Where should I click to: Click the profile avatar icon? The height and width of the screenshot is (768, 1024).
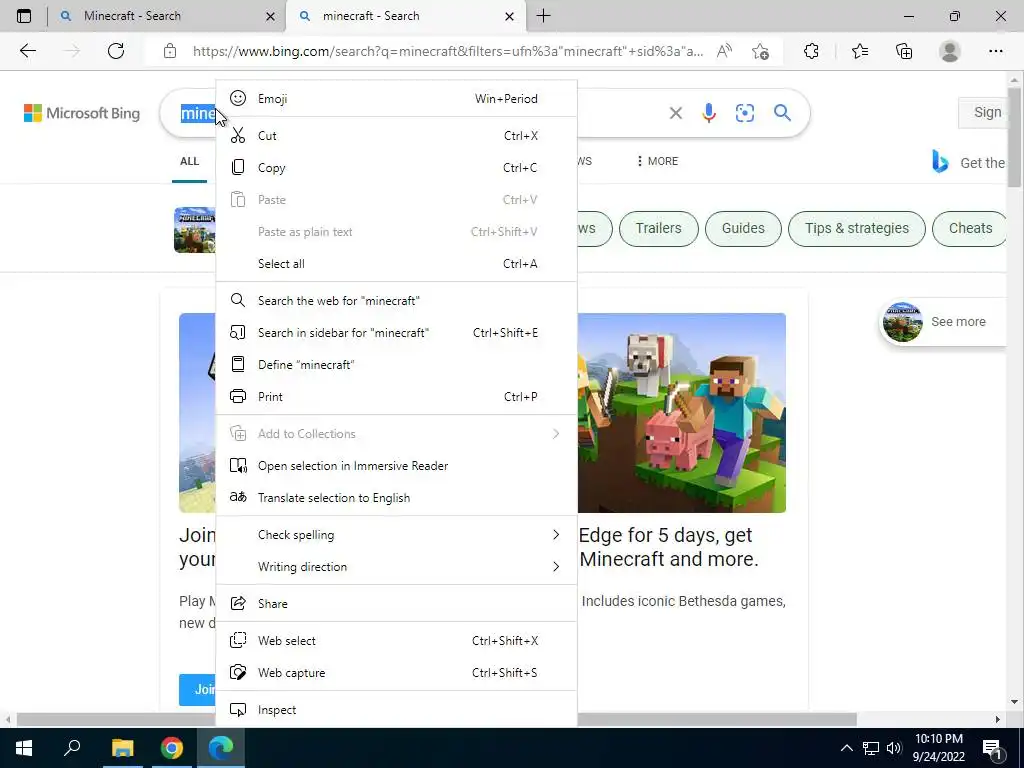click(950, 51)
